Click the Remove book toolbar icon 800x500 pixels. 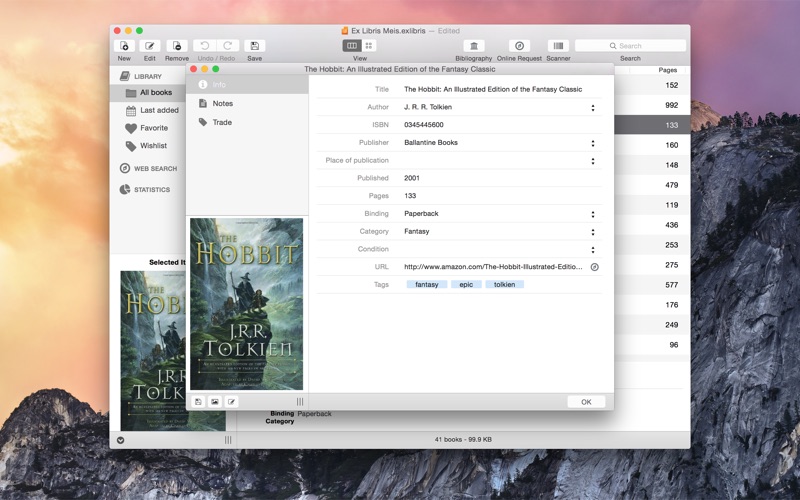177,46
